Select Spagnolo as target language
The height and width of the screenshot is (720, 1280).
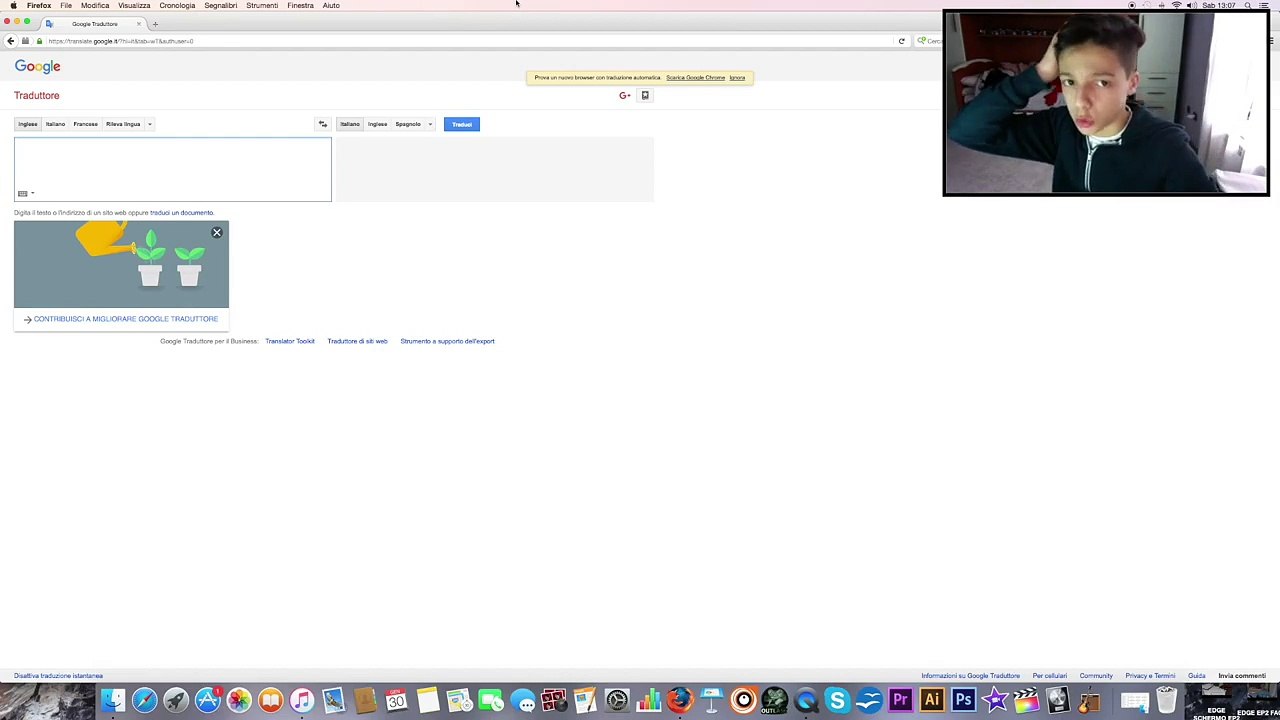coord(408,124)
